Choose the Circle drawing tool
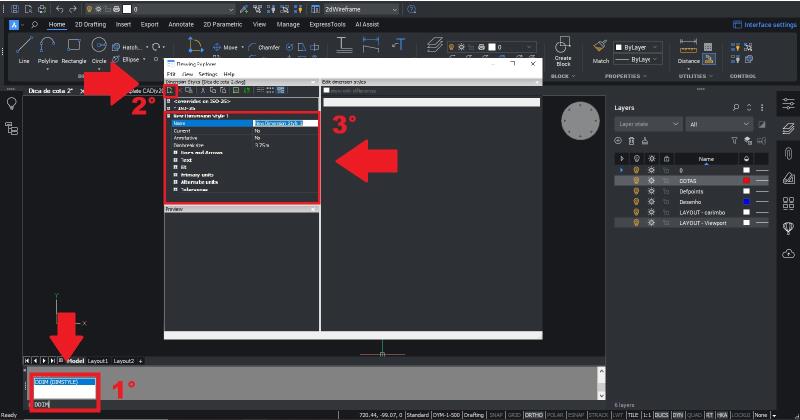Screen dimensions: 800x420 (x=99, y=47)
